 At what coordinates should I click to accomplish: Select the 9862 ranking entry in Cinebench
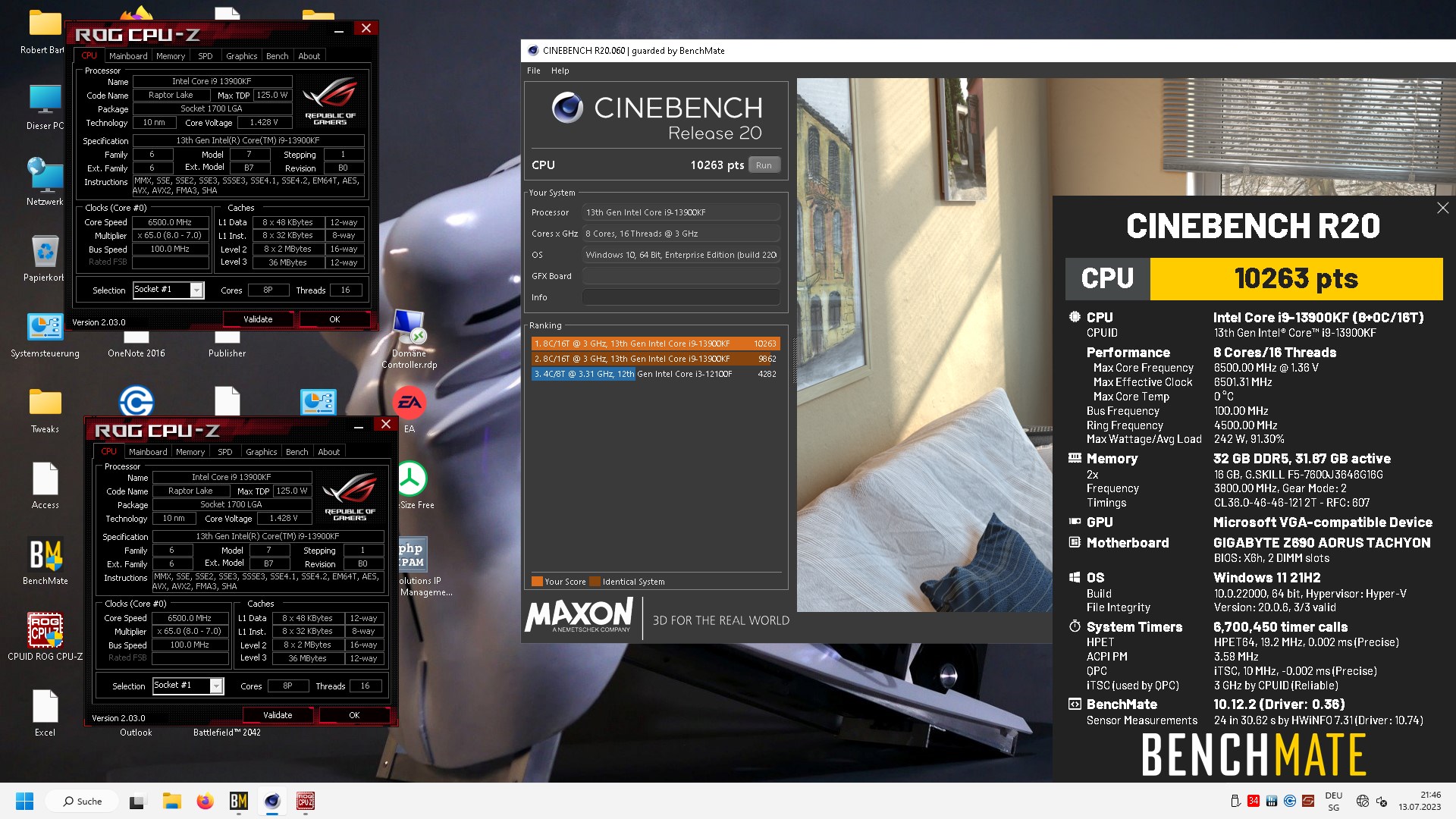tap(655, 359)
